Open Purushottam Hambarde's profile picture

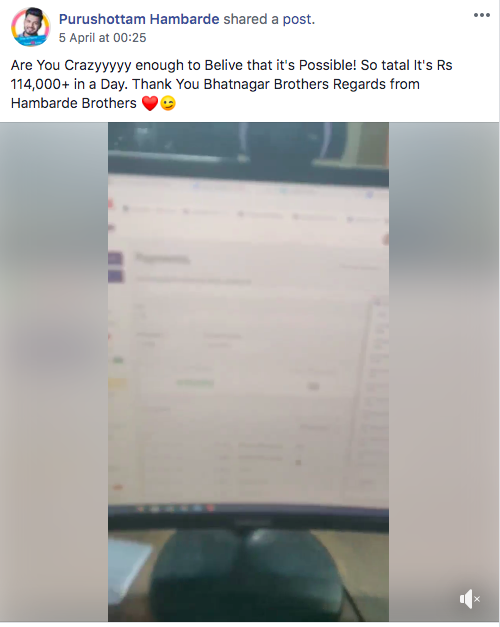[31, 27]
